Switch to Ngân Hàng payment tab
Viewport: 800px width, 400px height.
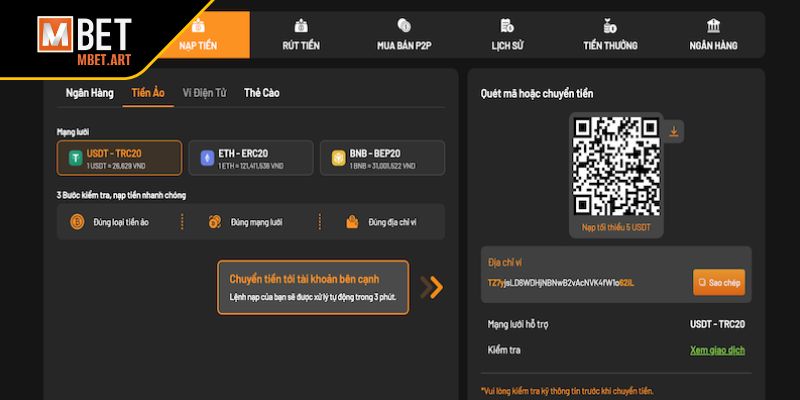point(89,93)
